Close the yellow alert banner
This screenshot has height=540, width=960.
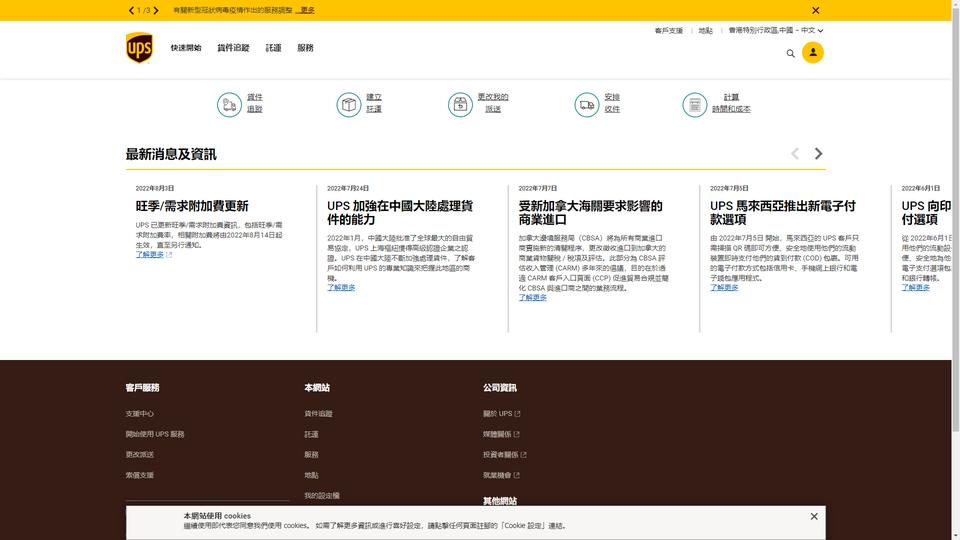[816, 10]
